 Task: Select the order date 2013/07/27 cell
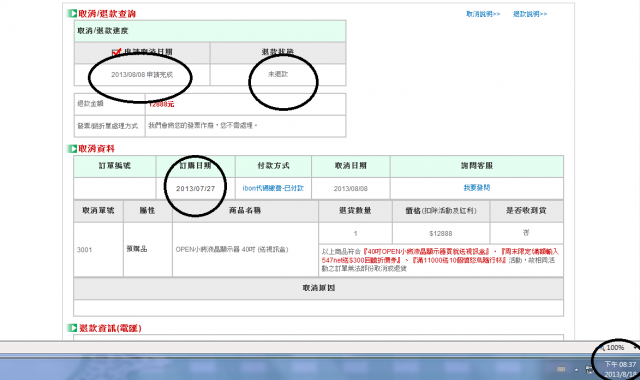(x=196, y=189)
